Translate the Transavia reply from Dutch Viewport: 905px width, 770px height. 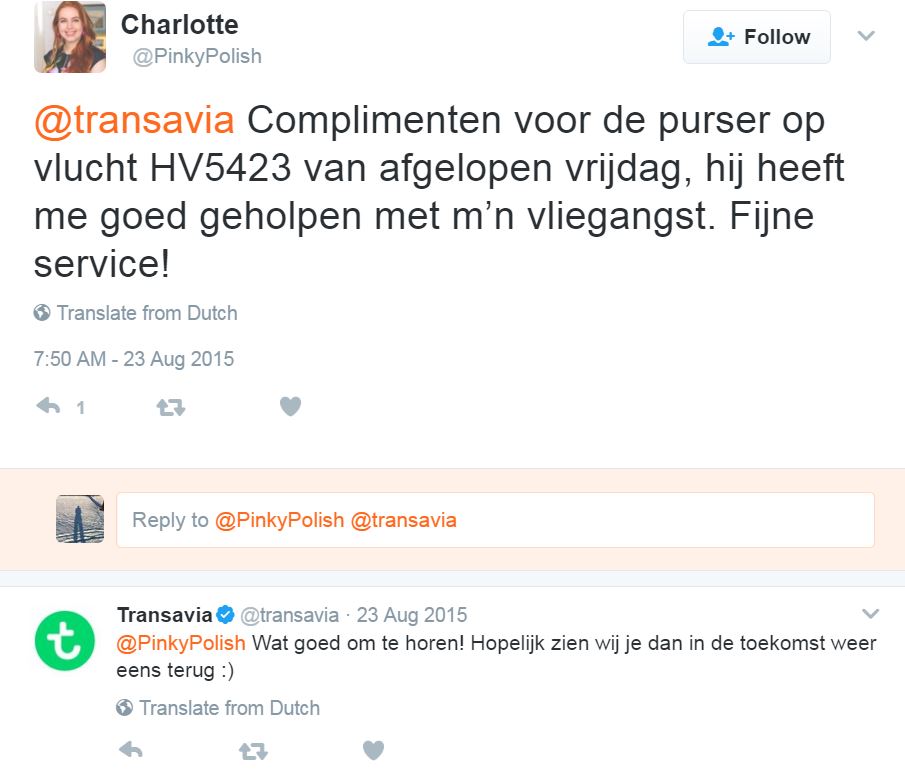[x=229, y=708]
